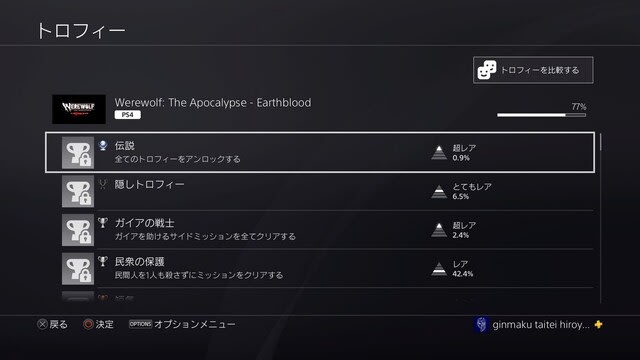Click the 77% trophy progress bar
640x360 pixels.
[x=542, y=115]
